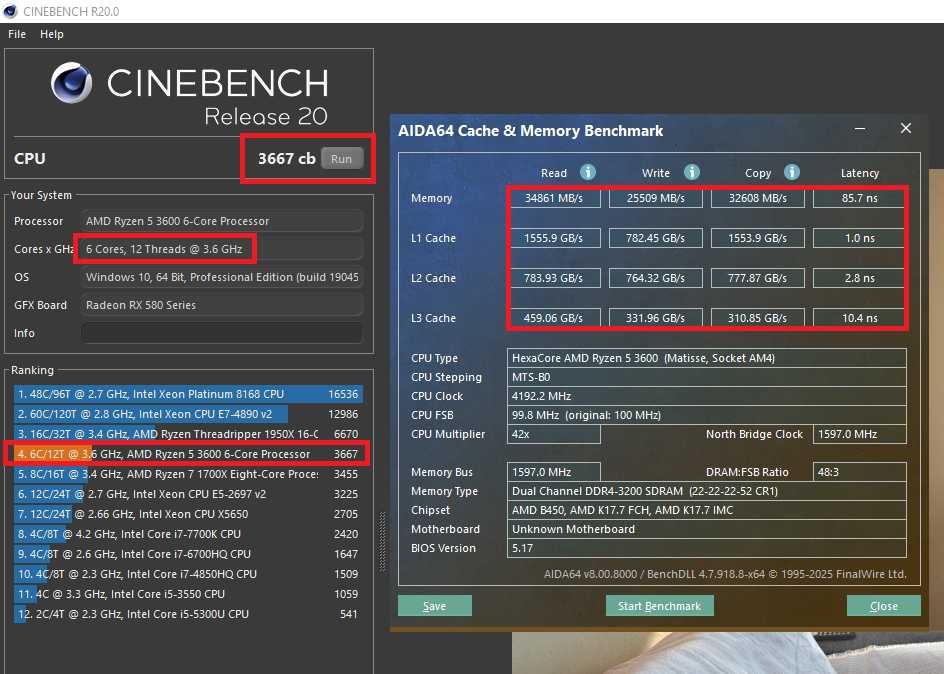Image resolution: width=944 pixels, height=674 pixels.
Task: Click the Copy info icon in AIDA64
Action: (x=792, y=173)
